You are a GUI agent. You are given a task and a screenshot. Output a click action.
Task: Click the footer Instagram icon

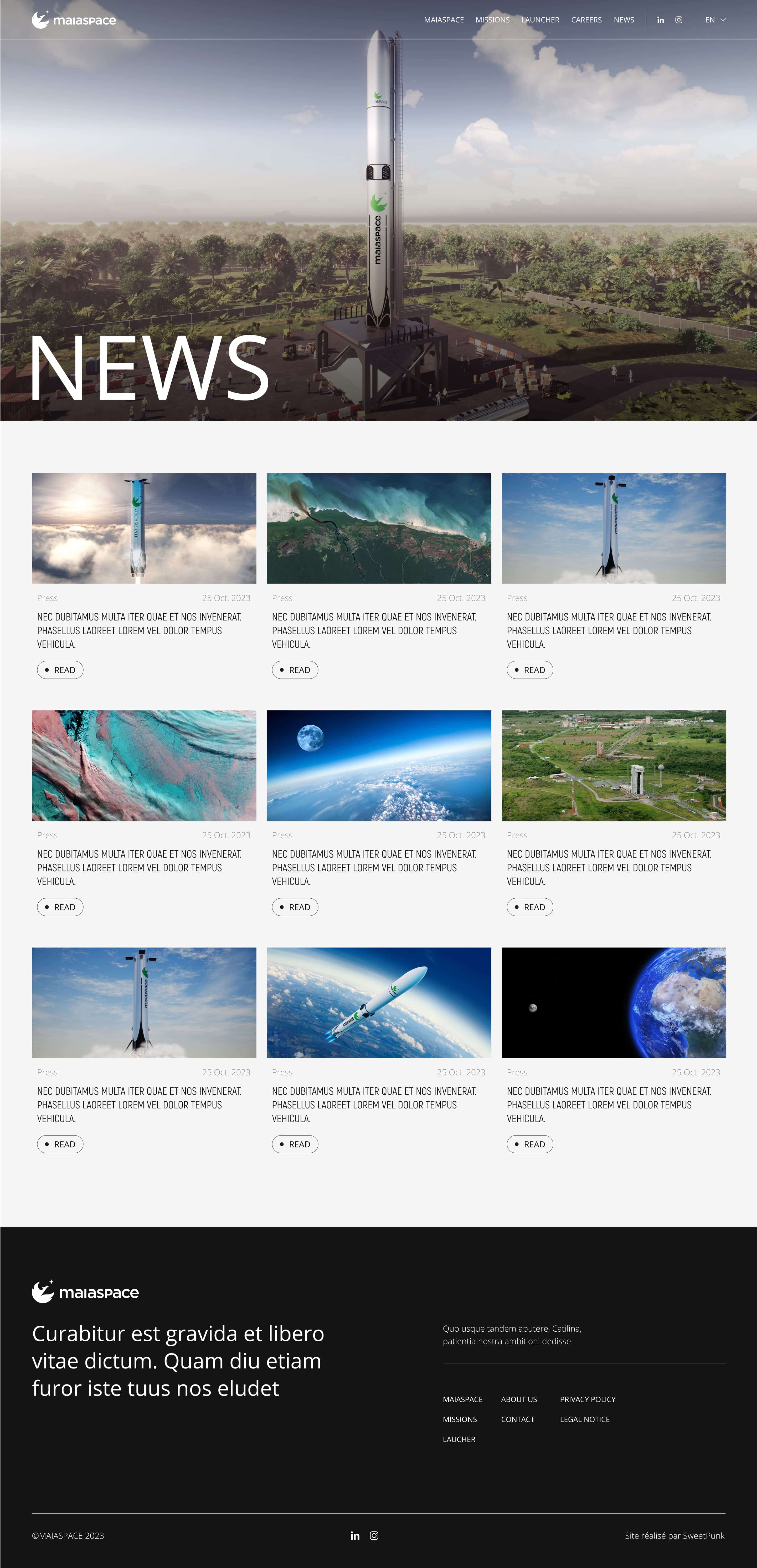point(374,1536)
